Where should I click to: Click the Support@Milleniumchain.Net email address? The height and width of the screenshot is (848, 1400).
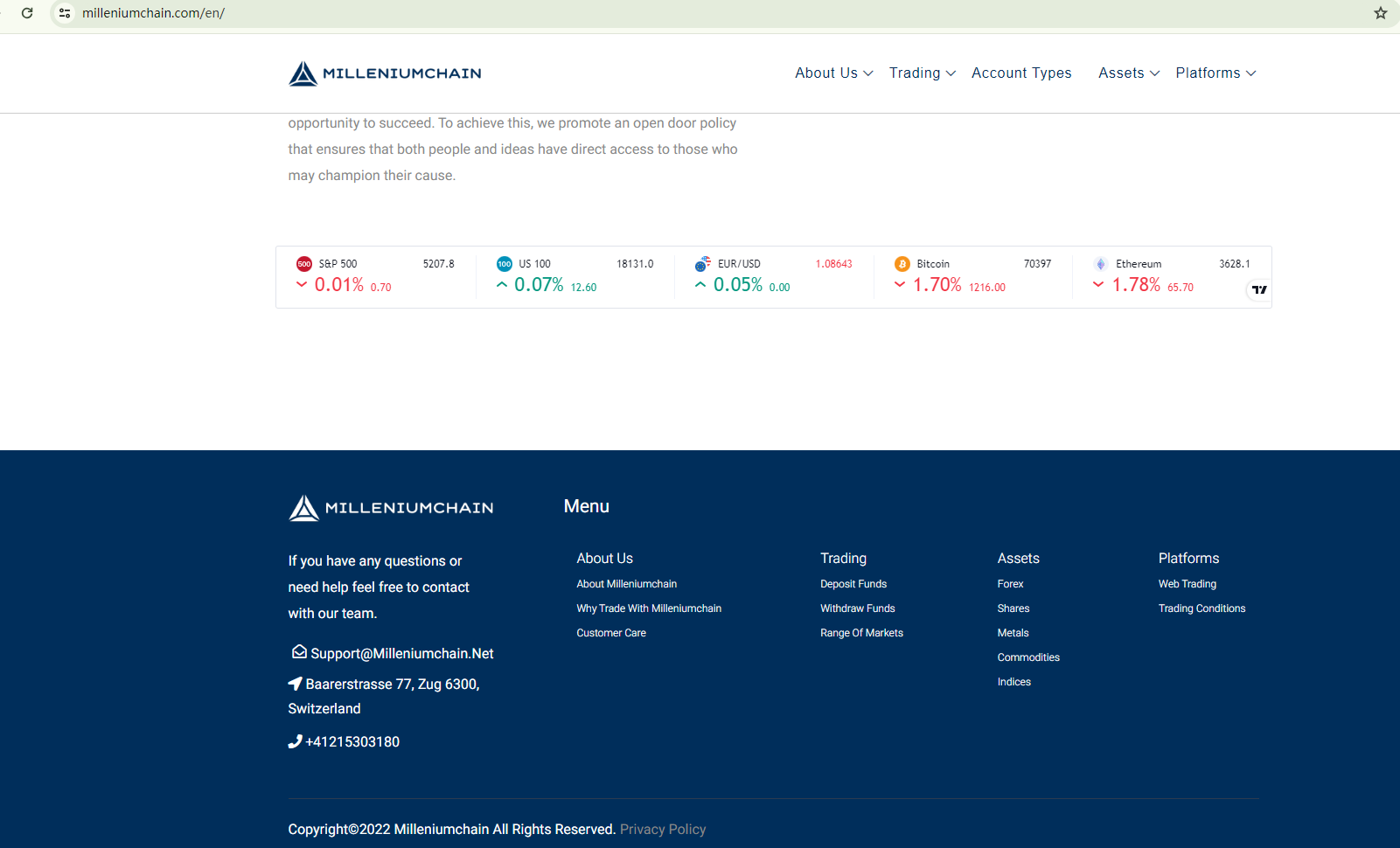pyautogui.click(x=401, y=654)
